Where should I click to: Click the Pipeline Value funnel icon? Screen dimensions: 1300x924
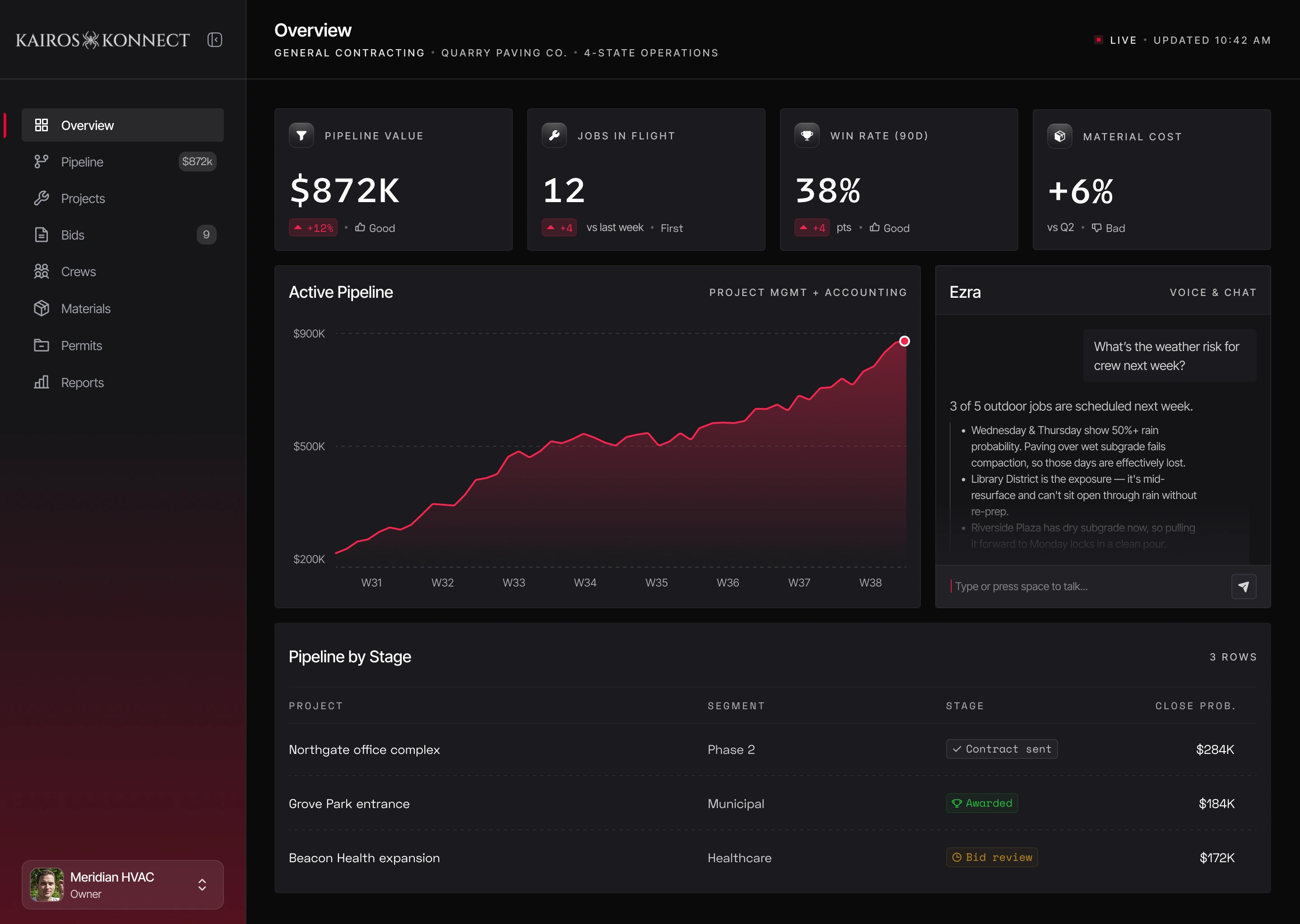tap(302, 135)
